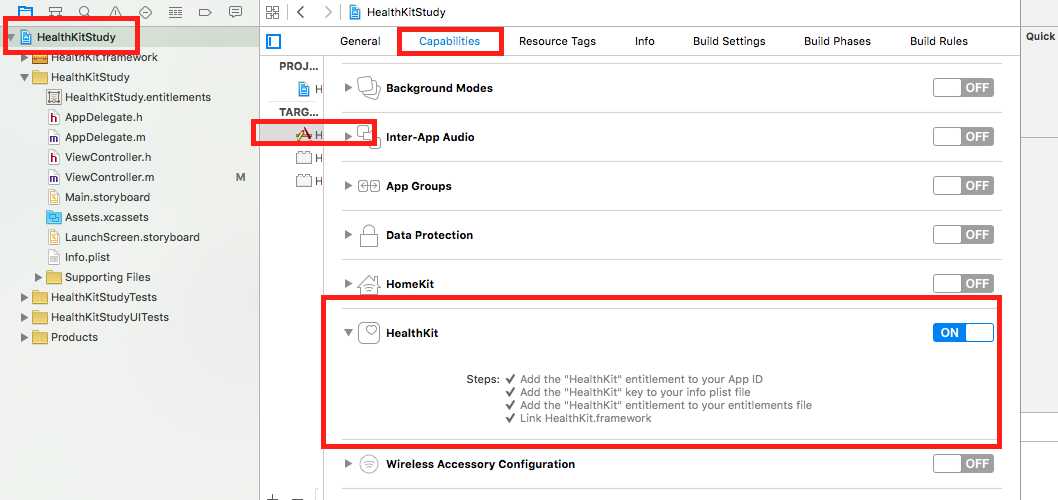Open the project navigator folder icon
The width and height of the screenshot is (1058, 500).
click(x=25, y=10)
